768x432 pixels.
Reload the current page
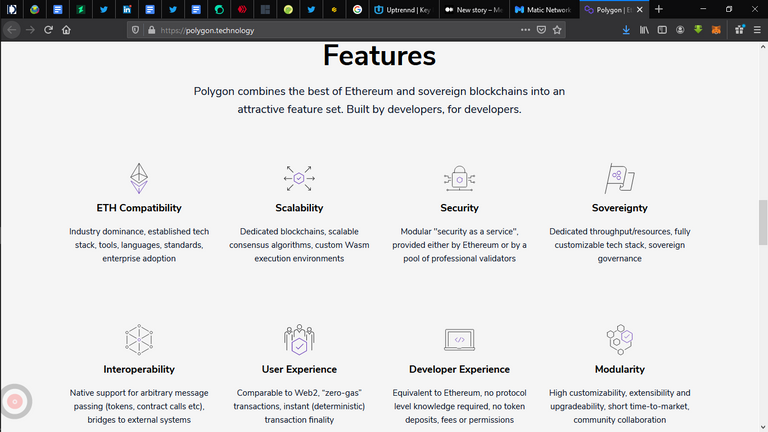[x=48, y=30]
